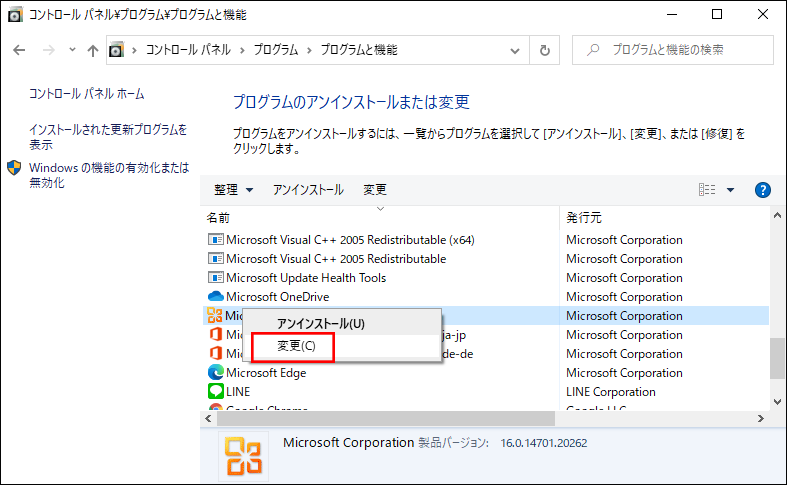This screenshot has width=787, height=485.
Task: Click Office icon on ja-jp row
Action: point(215,334)
